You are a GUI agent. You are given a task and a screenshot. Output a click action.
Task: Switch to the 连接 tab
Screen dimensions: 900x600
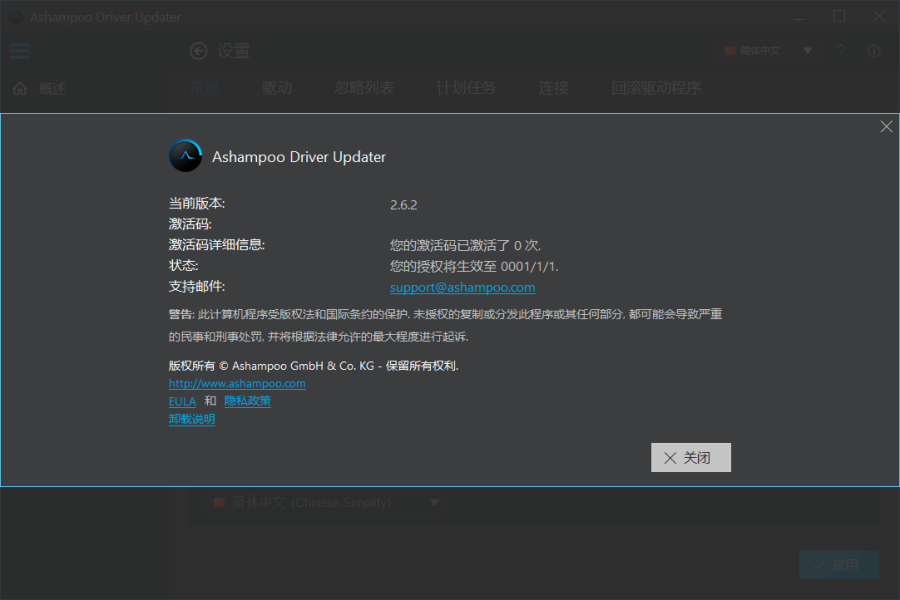pos(554,88)
